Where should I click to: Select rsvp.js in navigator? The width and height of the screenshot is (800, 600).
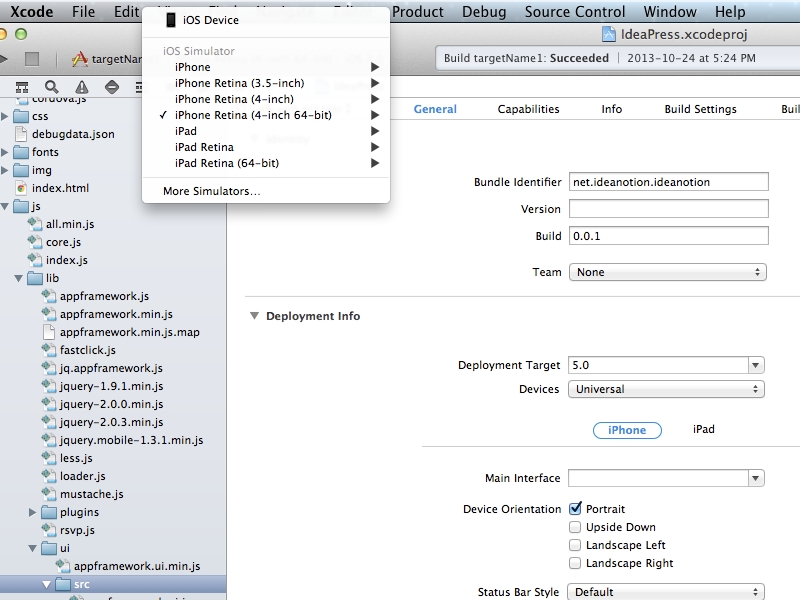(x=77, y=530)
